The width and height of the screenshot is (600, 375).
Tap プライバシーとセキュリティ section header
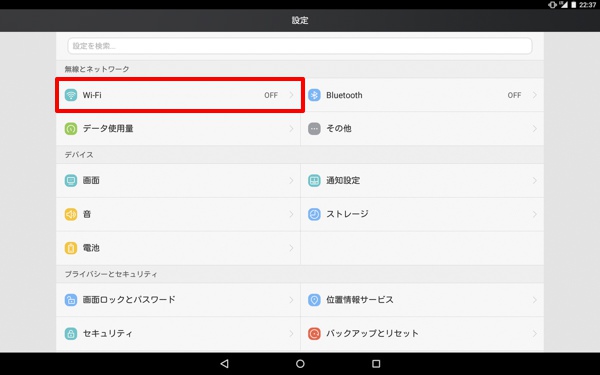tap(111, 274)
